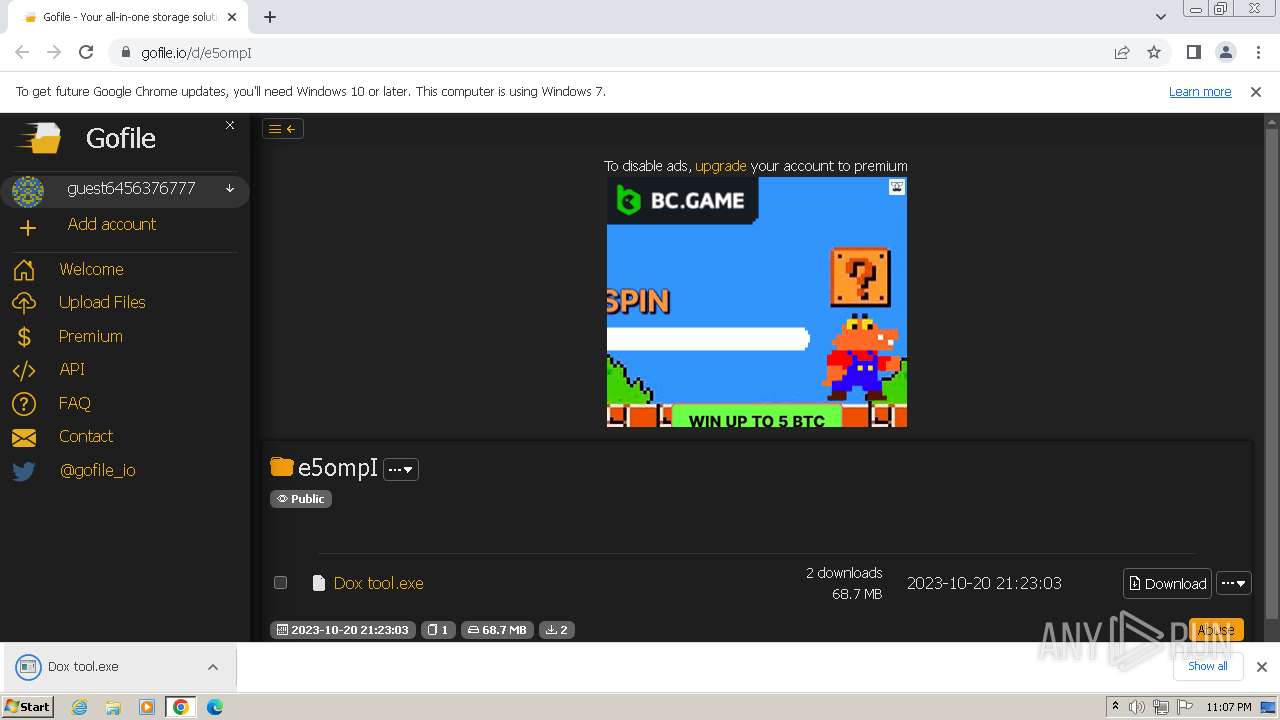Close the Gofile browser tab
The width and height of the screenshot is (1280, 720).
click(x=232, y=17)
